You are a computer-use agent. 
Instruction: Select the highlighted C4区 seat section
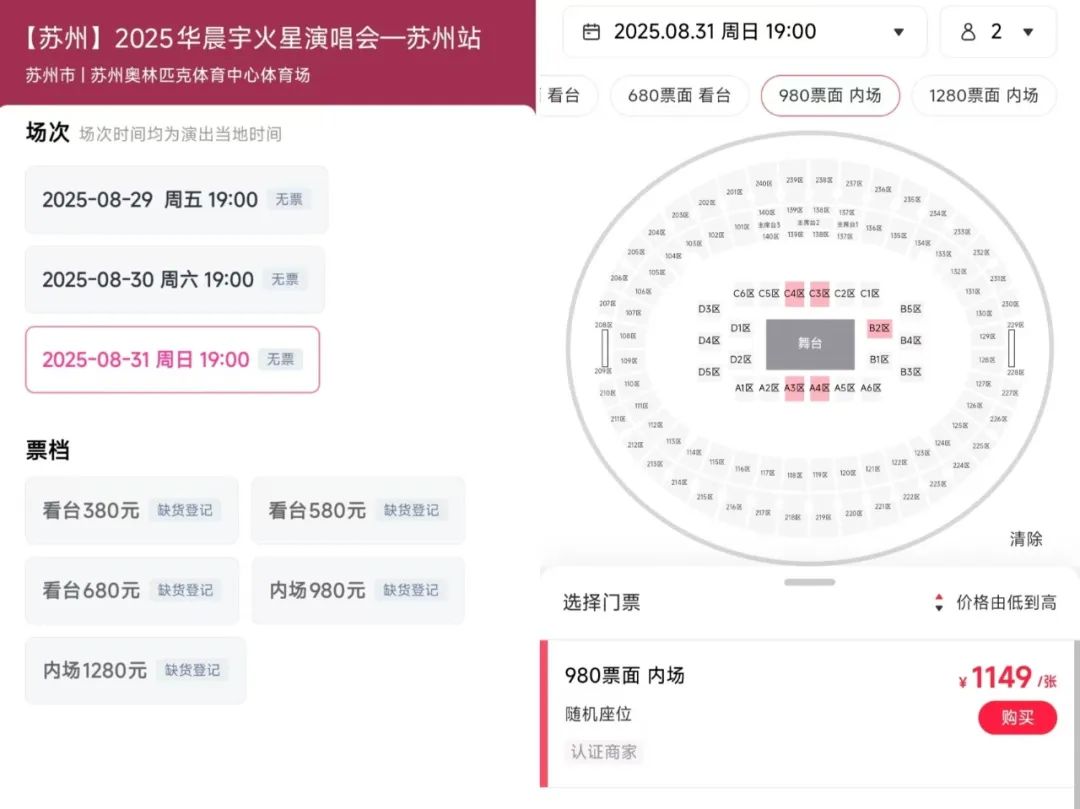(794, 293)
